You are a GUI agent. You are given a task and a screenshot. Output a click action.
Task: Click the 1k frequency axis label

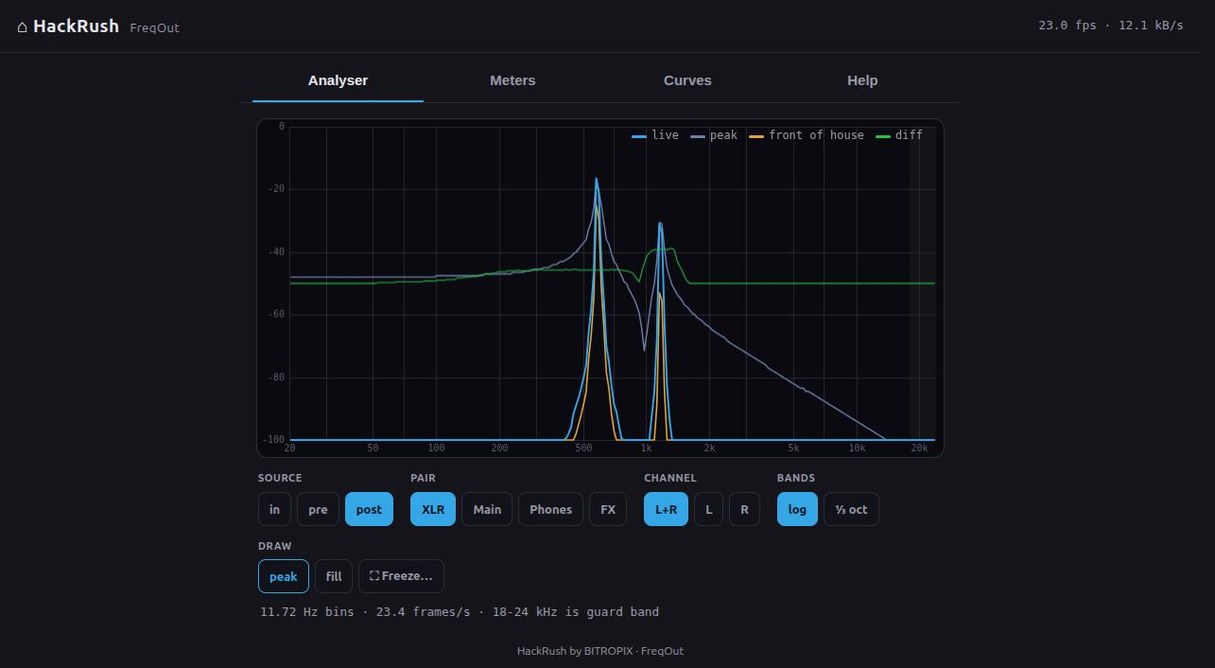click(647, 448)
